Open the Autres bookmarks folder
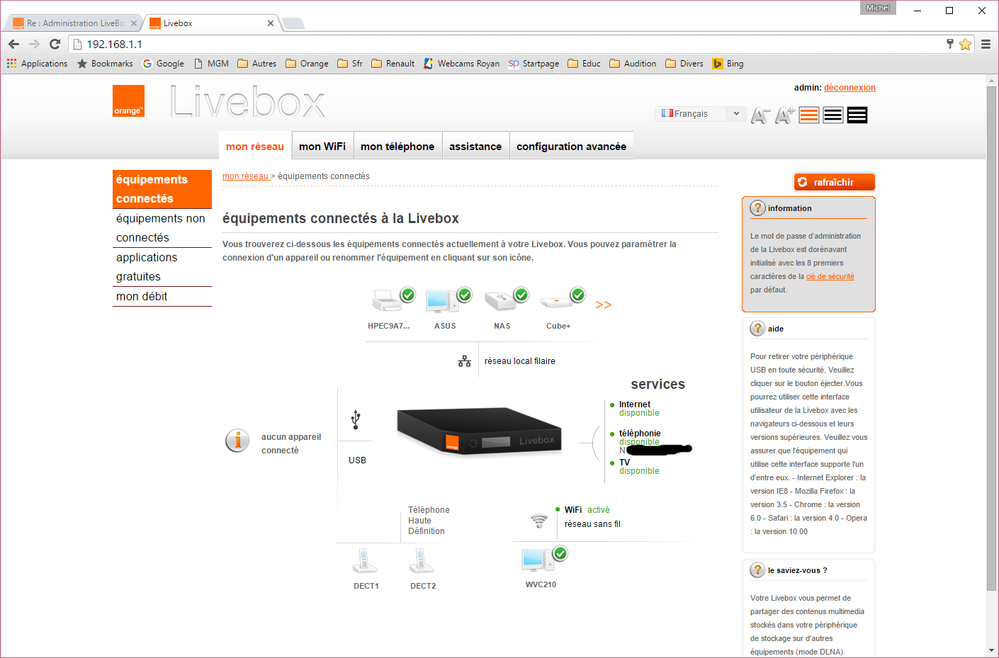The width and height of the screenshot is (999, 658). [257, 64]
